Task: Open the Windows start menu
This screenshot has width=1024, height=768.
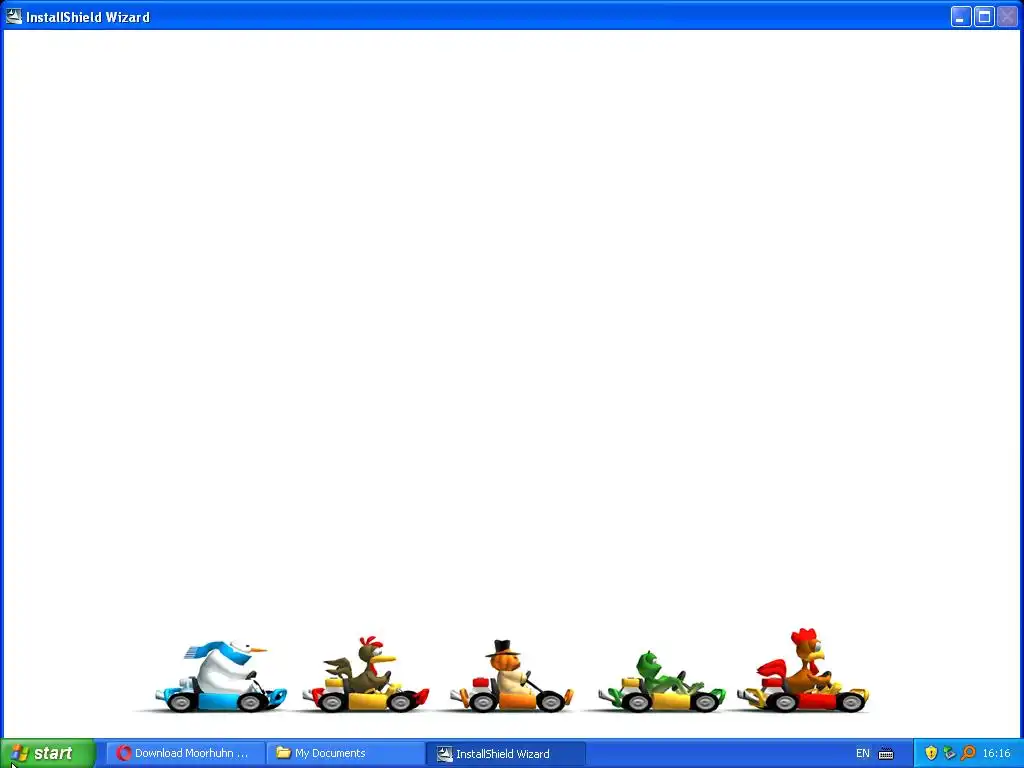Action: (47, 753)
